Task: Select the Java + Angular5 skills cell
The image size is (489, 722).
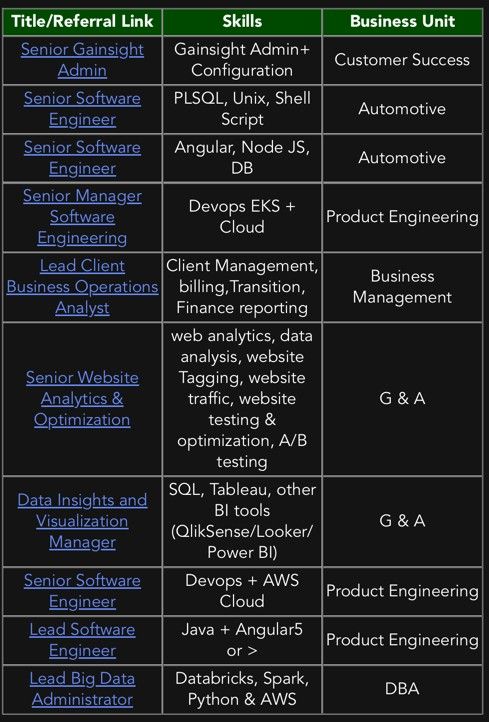Action: [x=242, y=640]
